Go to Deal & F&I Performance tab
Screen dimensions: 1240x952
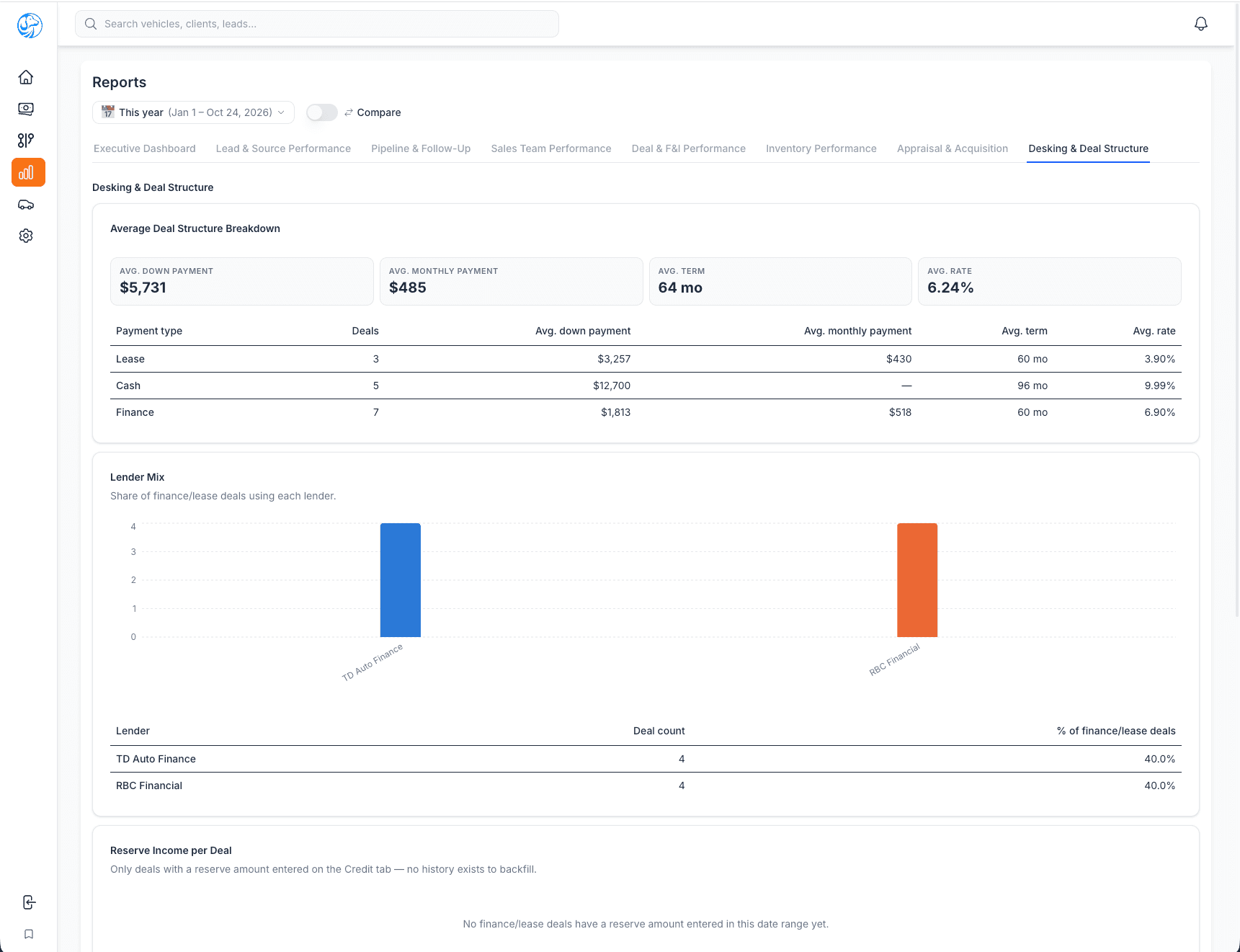tap(689, 148)
